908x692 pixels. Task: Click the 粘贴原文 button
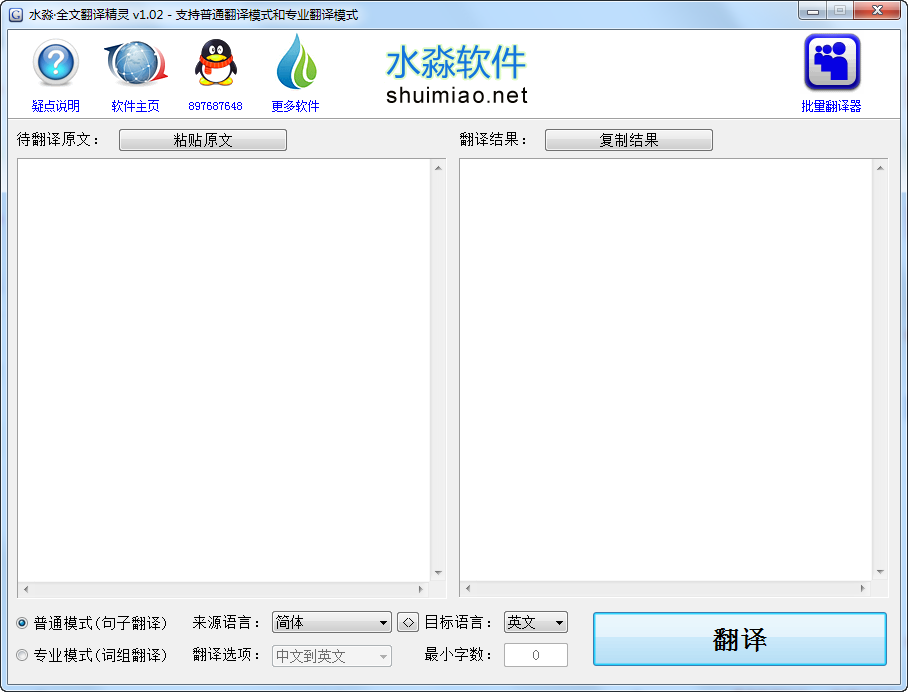click(203, 140)
